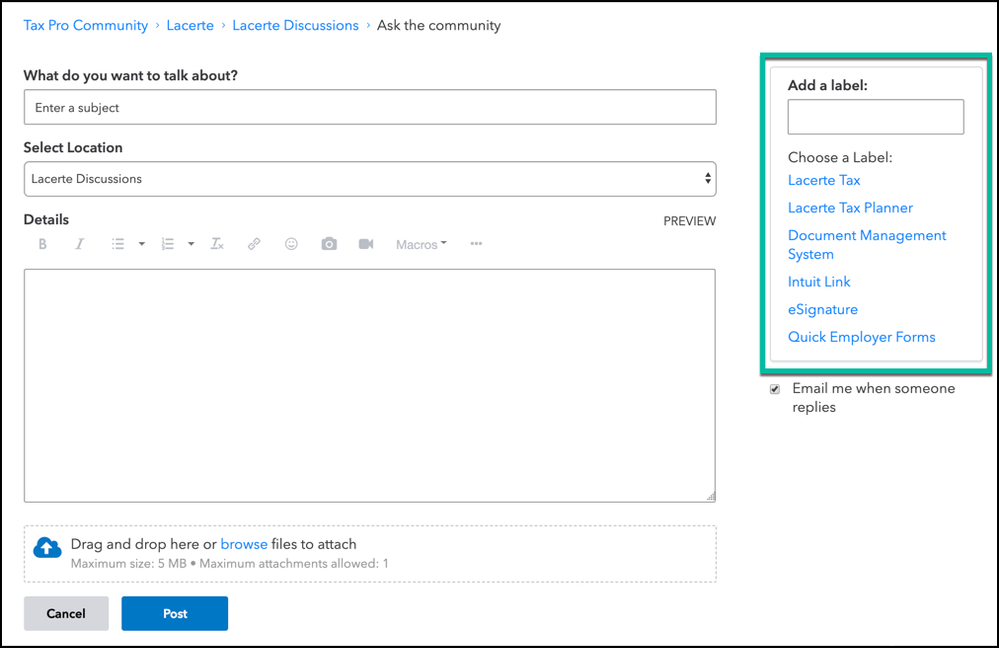Screen dimensions: 999x648
Task: Go to Lacerte Discussions breadcrumb
Action: (x=295, y=25)
